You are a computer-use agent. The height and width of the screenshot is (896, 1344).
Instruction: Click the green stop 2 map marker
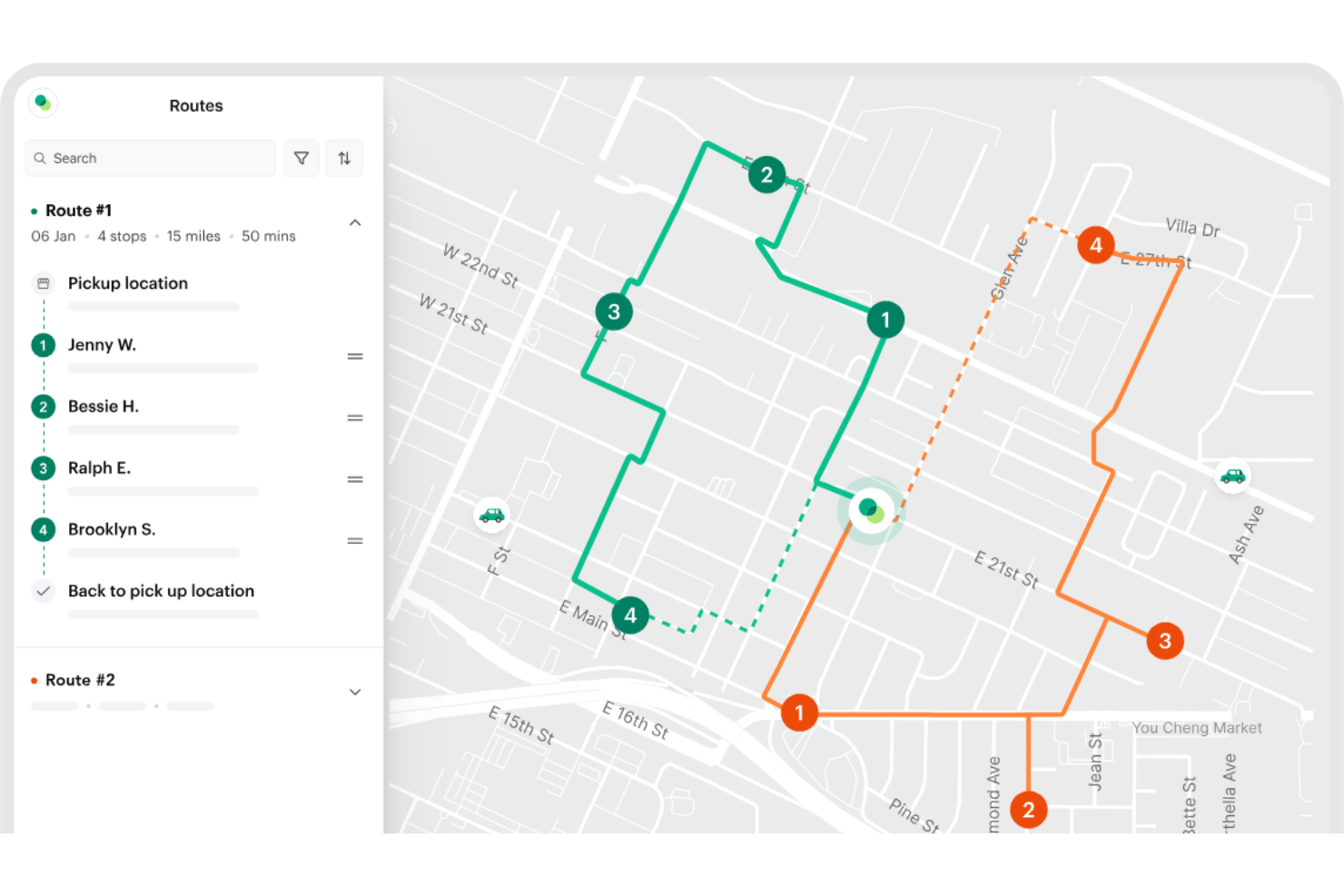pyautogui.click(x=766, y=174)
